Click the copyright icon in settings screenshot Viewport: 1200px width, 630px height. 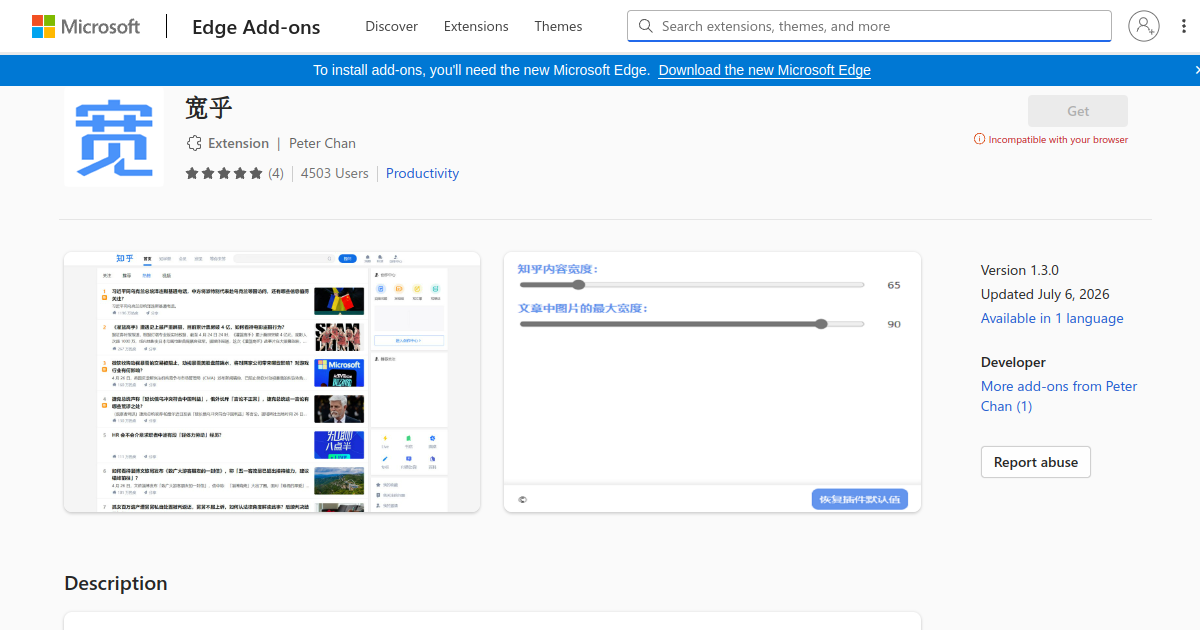coord(522,499)
